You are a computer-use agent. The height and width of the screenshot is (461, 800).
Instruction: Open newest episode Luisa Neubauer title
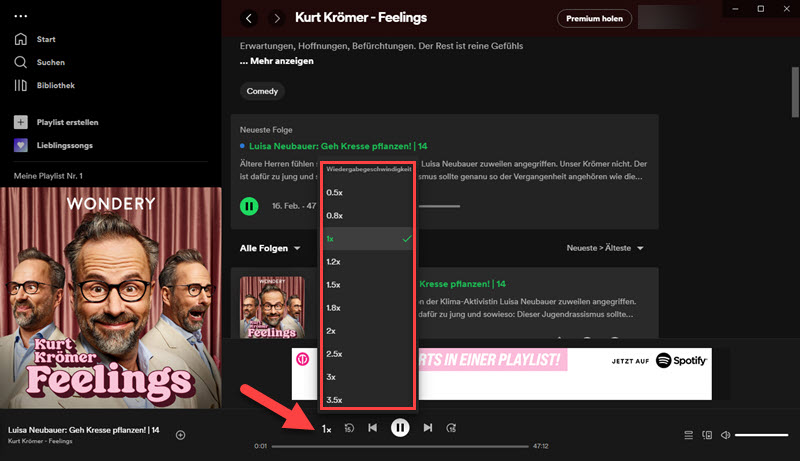(x=338, y=146)
